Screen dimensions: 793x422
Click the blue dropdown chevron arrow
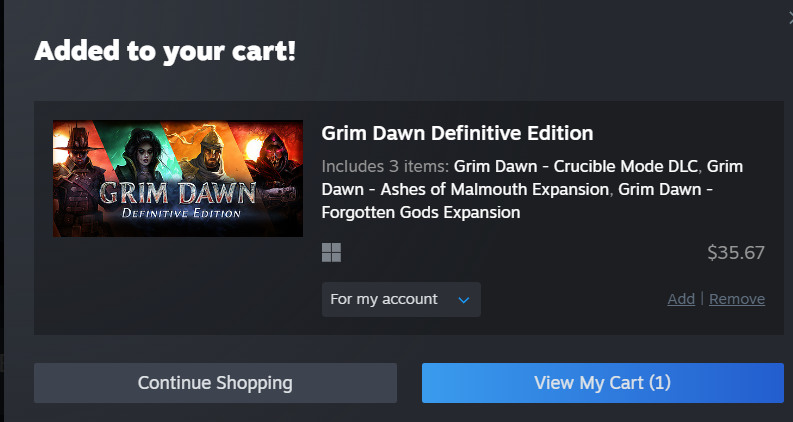click(464, 300)
